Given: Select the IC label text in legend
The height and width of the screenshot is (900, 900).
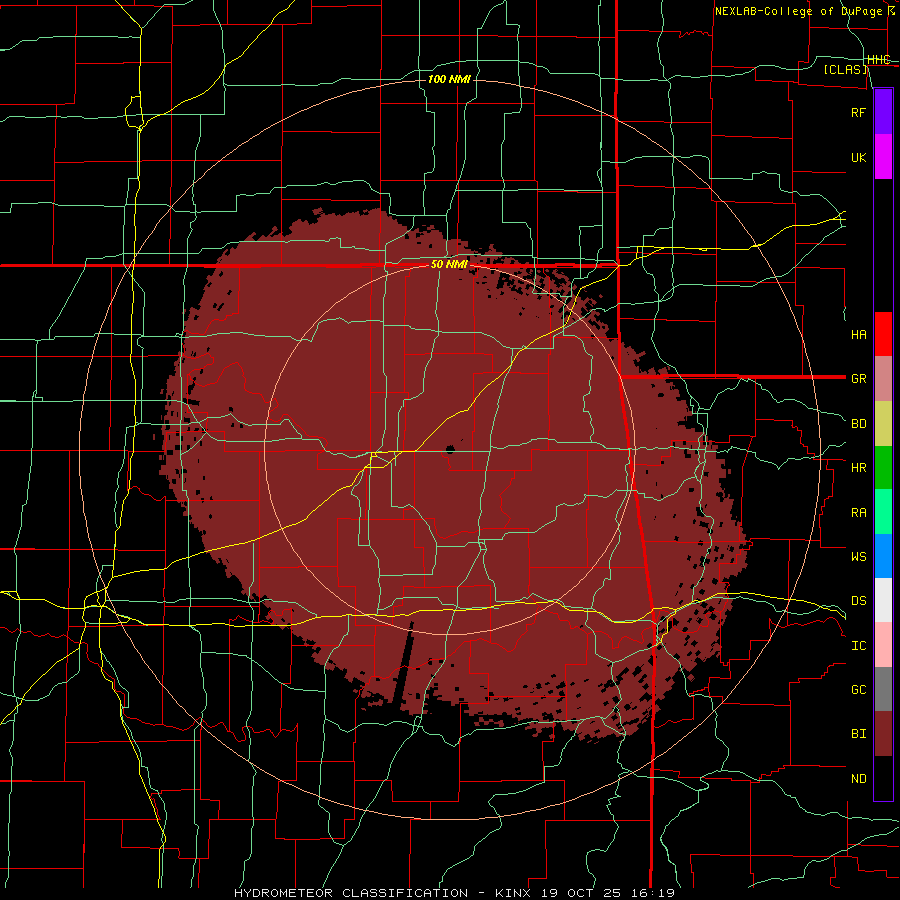Looking at the screenshot, I should [859, 646].
